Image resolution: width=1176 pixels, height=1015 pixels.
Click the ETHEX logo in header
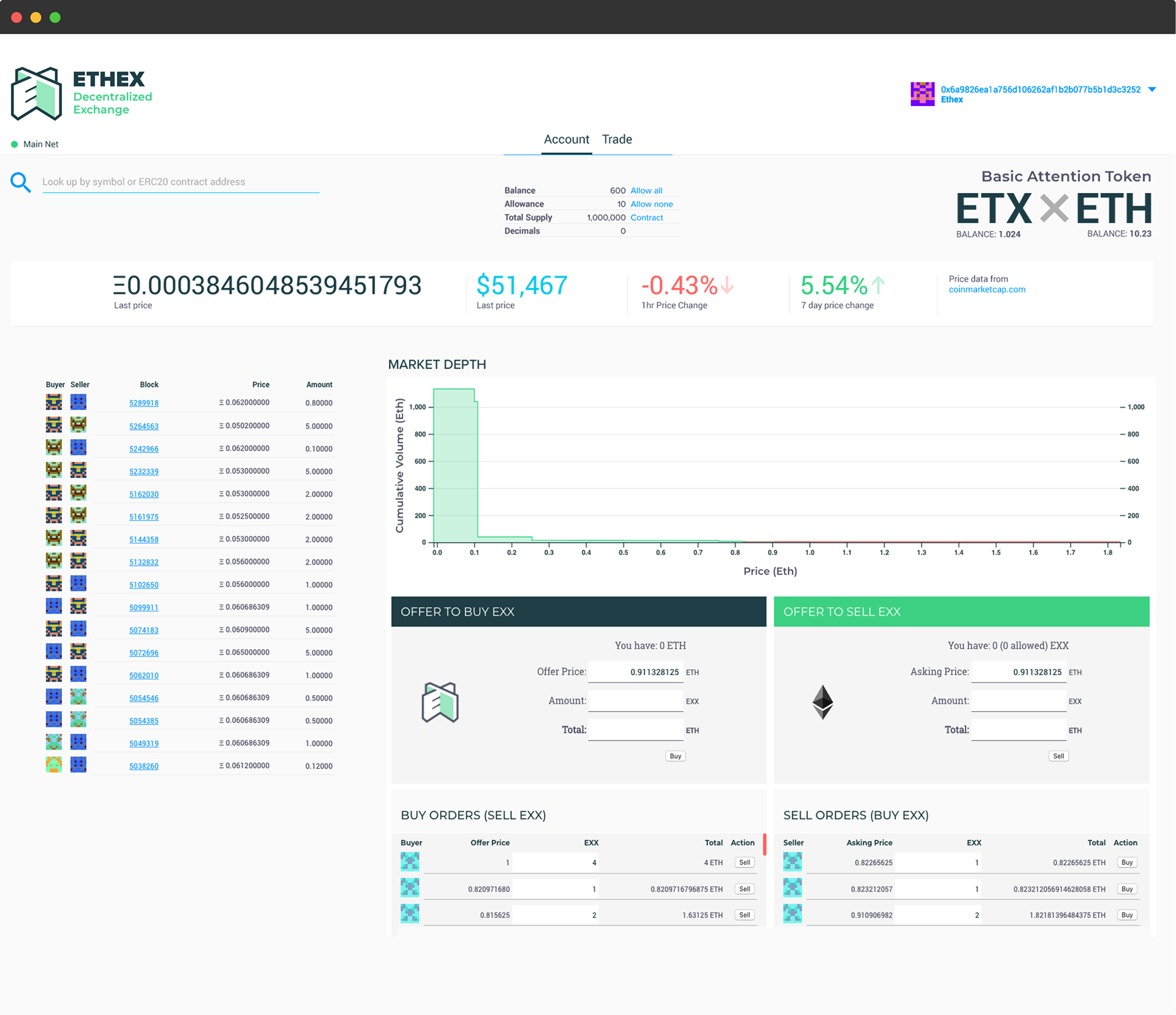pos(37,94)
